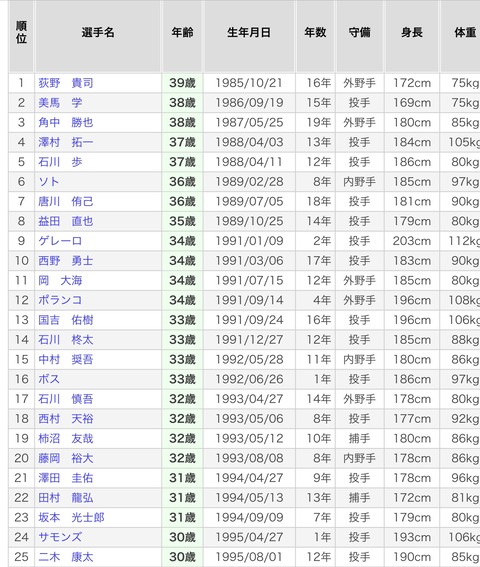Open player link ゲレーロ
480x567 pixels.
point(60,241)
